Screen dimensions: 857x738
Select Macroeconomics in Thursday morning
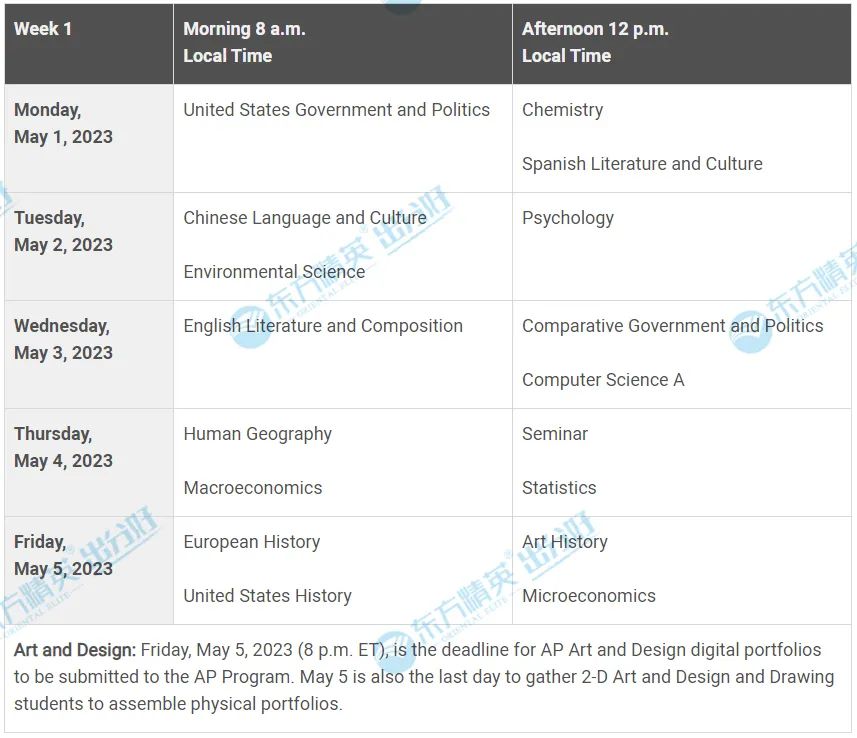[x=253, y=488]
